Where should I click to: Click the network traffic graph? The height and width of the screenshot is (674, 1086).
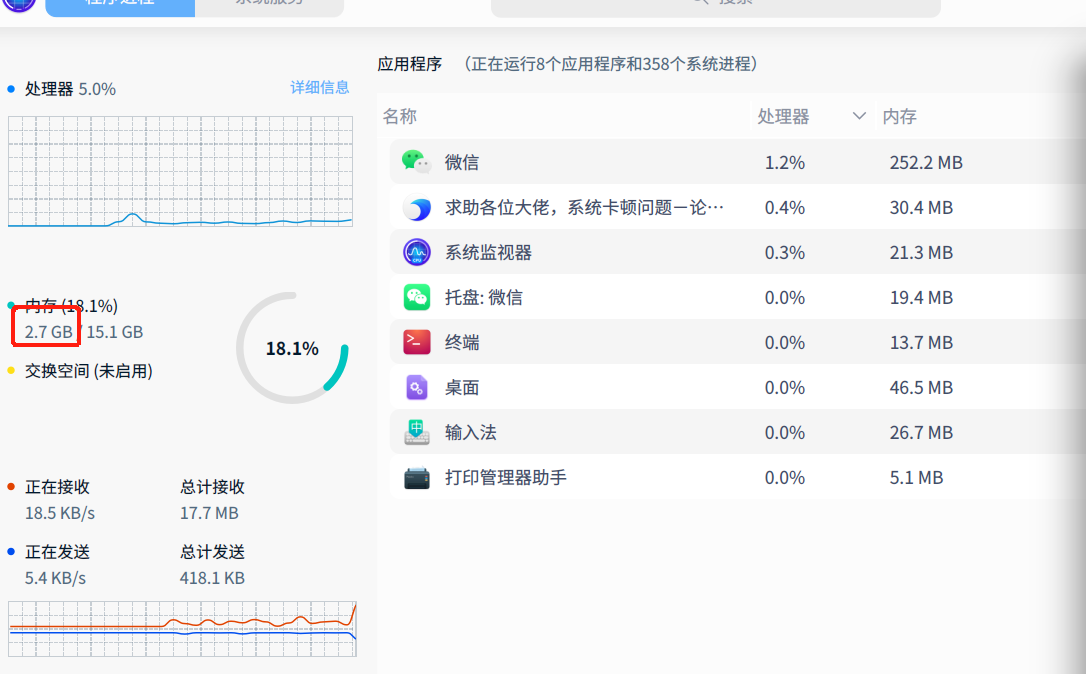182,628
